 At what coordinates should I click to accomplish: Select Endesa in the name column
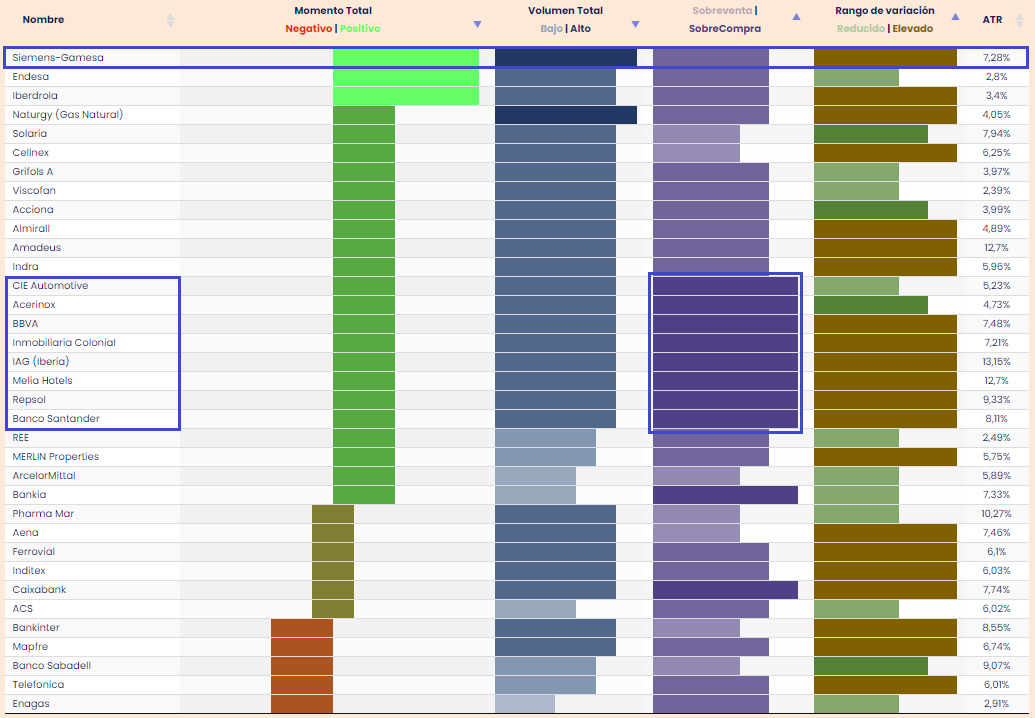[x=30, y=77]
